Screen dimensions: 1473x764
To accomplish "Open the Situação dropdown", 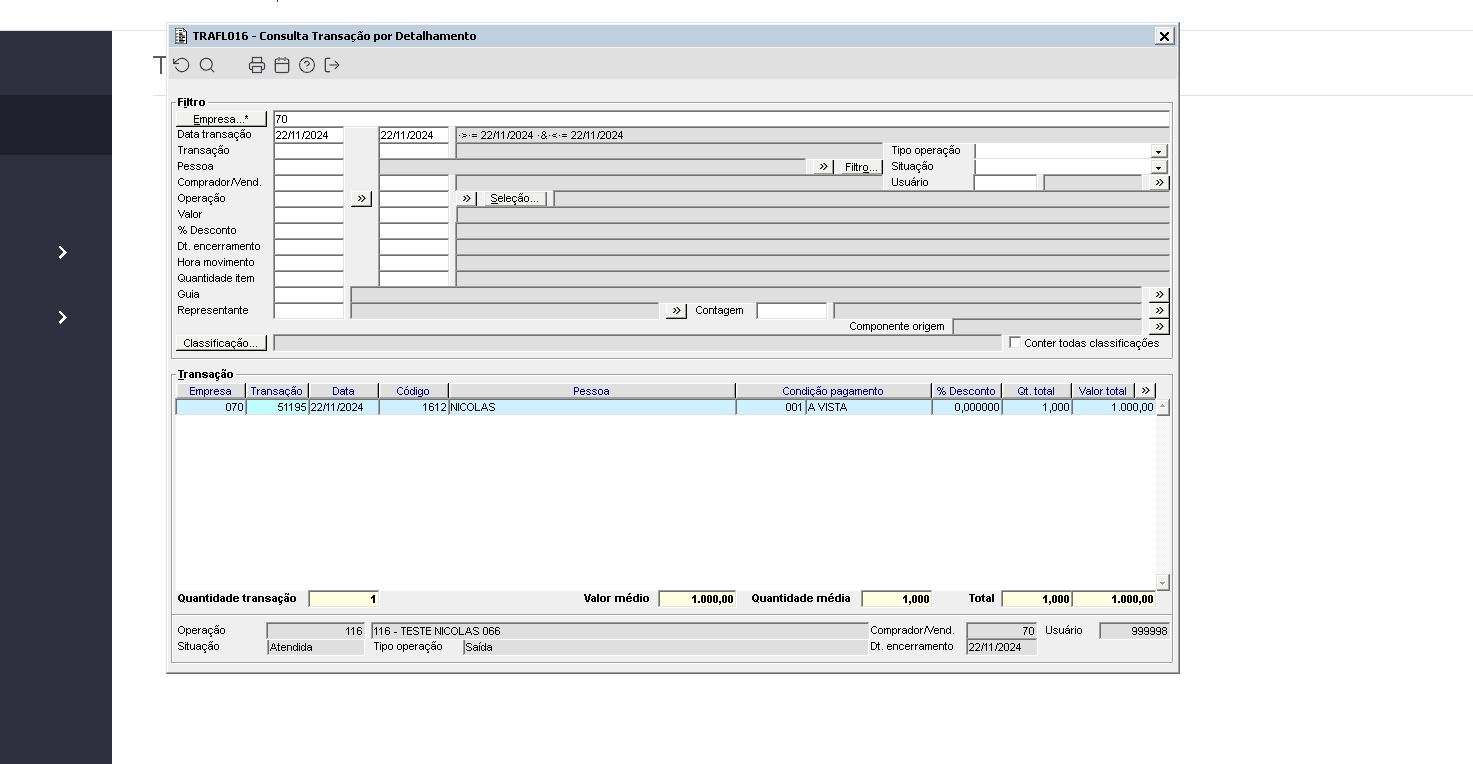I will 1159,167.
